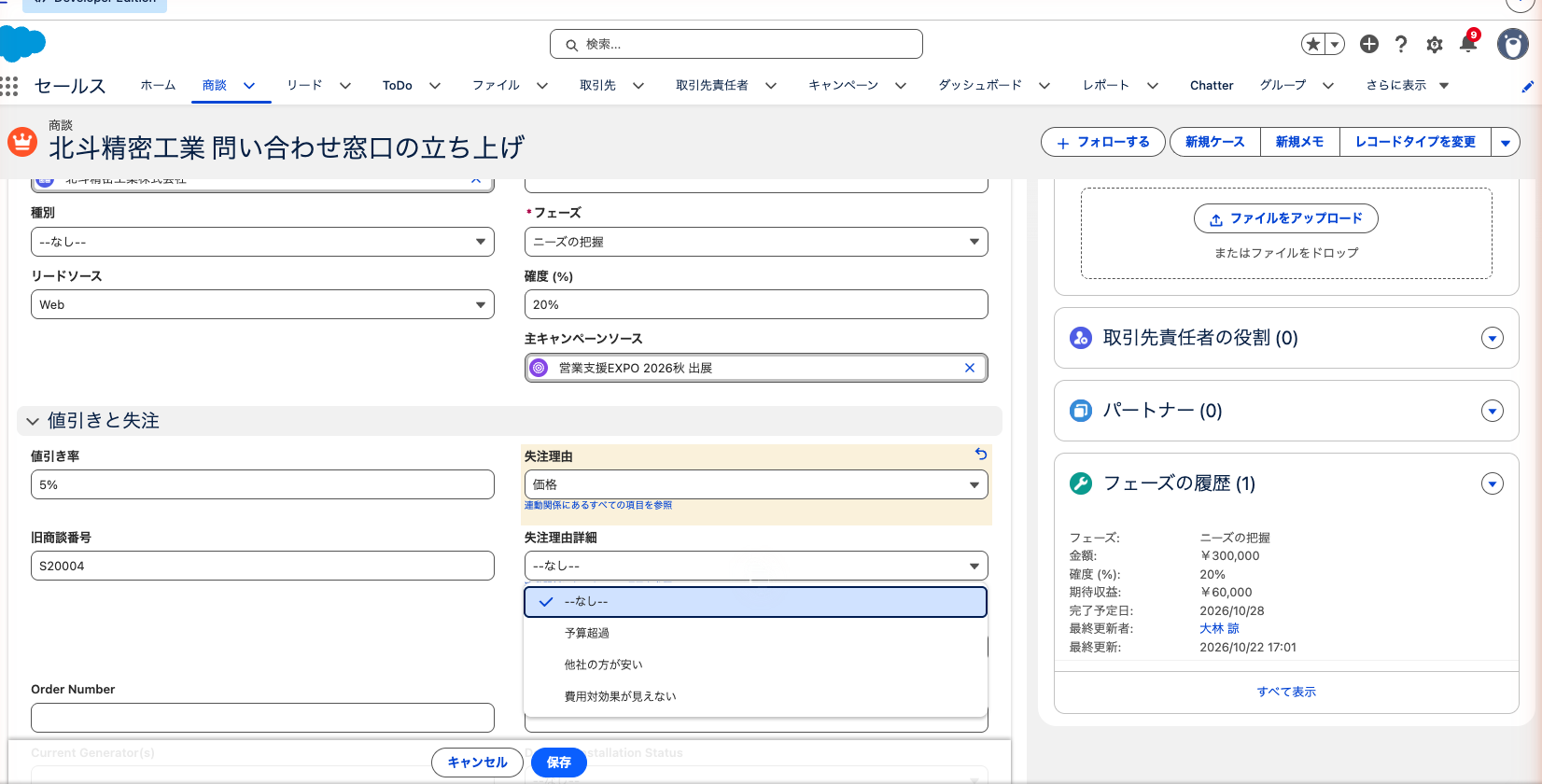Image resolution: width=1542 pixels, height=784 pixels.
Task: Go to the ホーム tab
Action: point(158,85)
